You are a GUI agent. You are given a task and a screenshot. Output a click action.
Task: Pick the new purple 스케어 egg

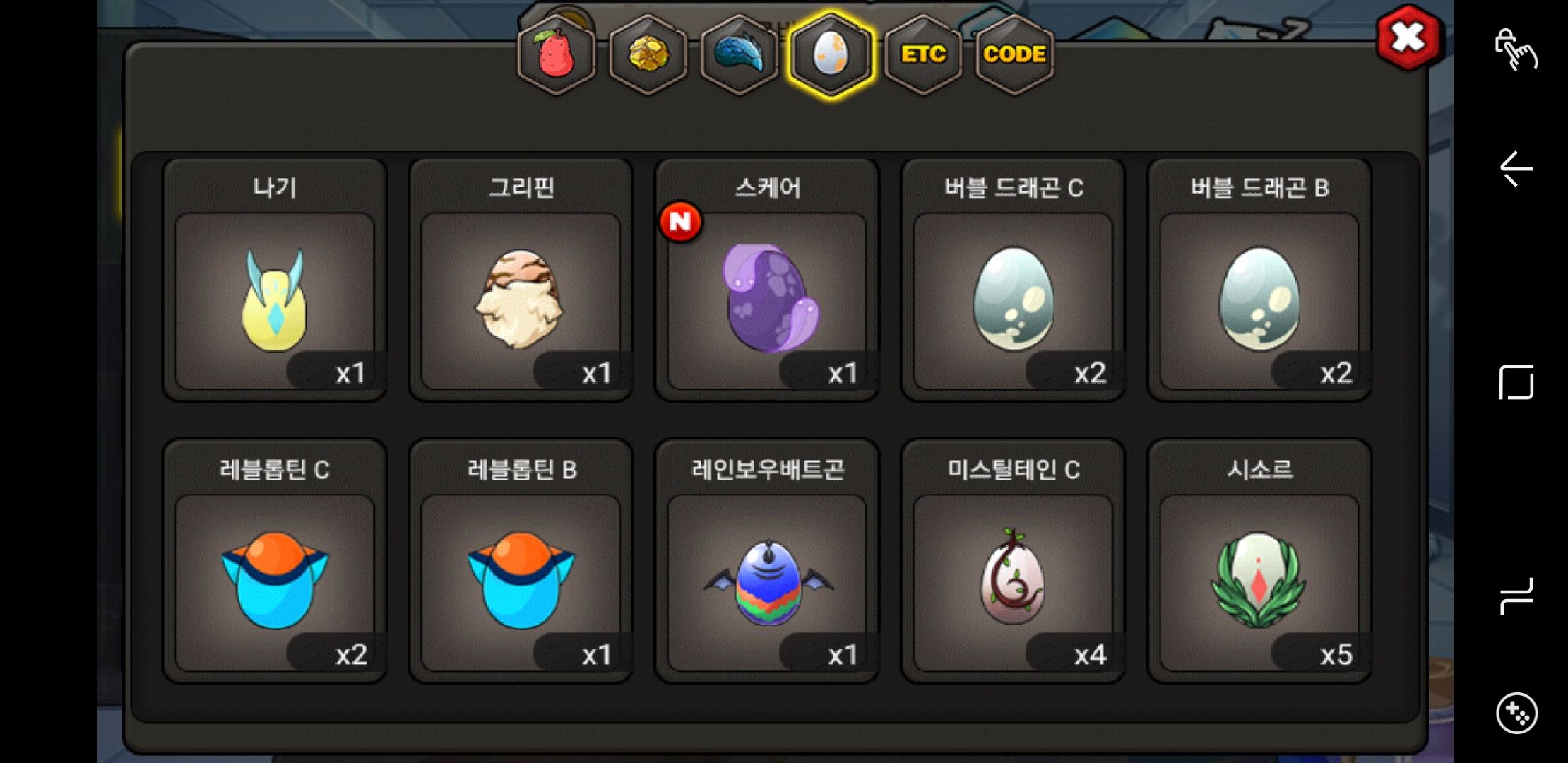pyautogui.click(x=767, y=280)
